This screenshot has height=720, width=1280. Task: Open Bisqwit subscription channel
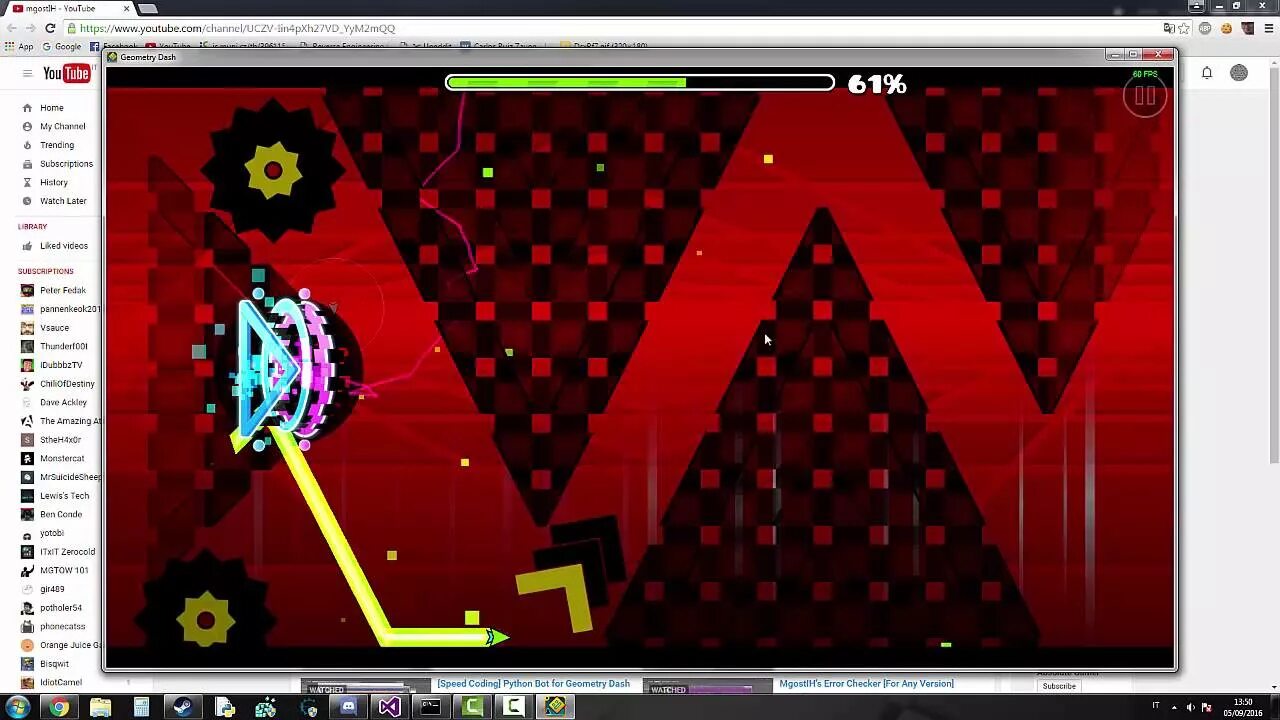coord(54,664)
